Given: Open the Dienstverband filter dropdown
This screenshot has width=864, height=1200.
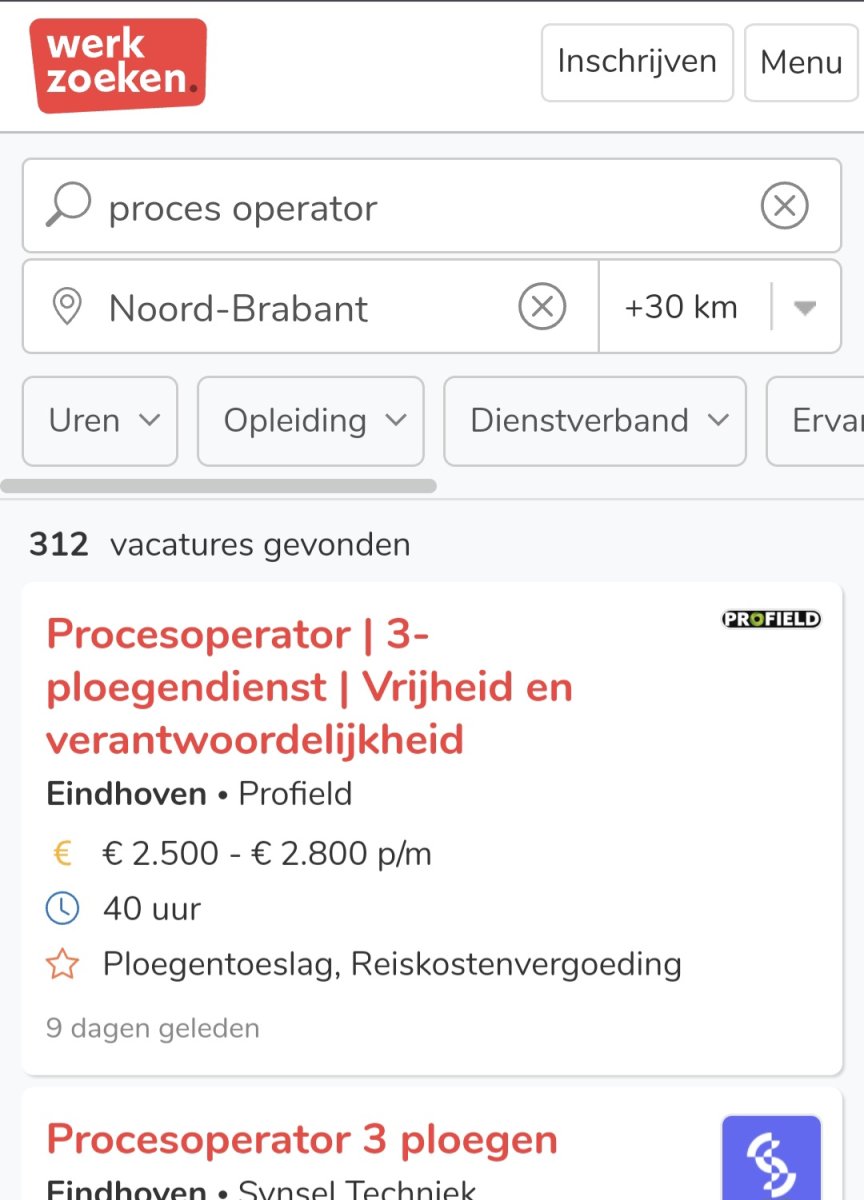Looking at the screenshot, I should pos(594,421).
